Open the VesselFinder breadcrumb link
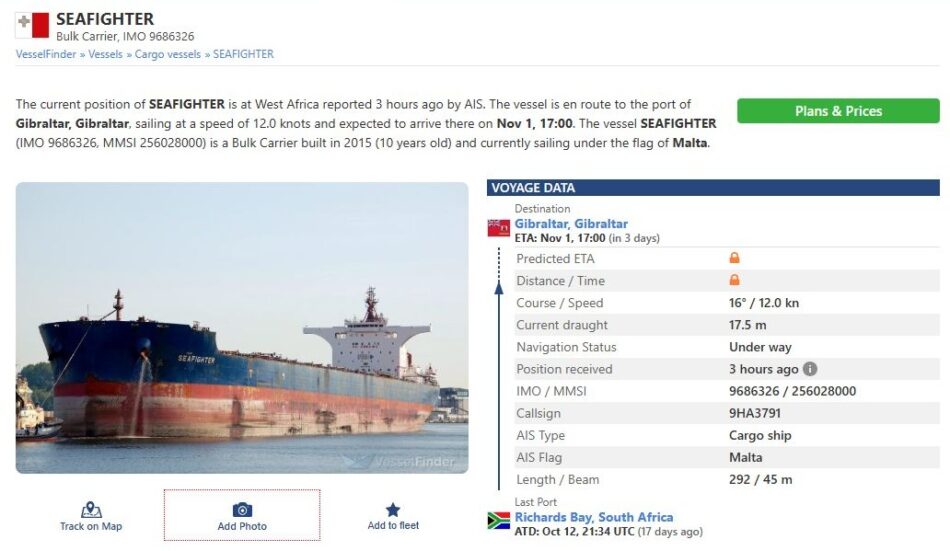950x551 pixels. (45, 54)
